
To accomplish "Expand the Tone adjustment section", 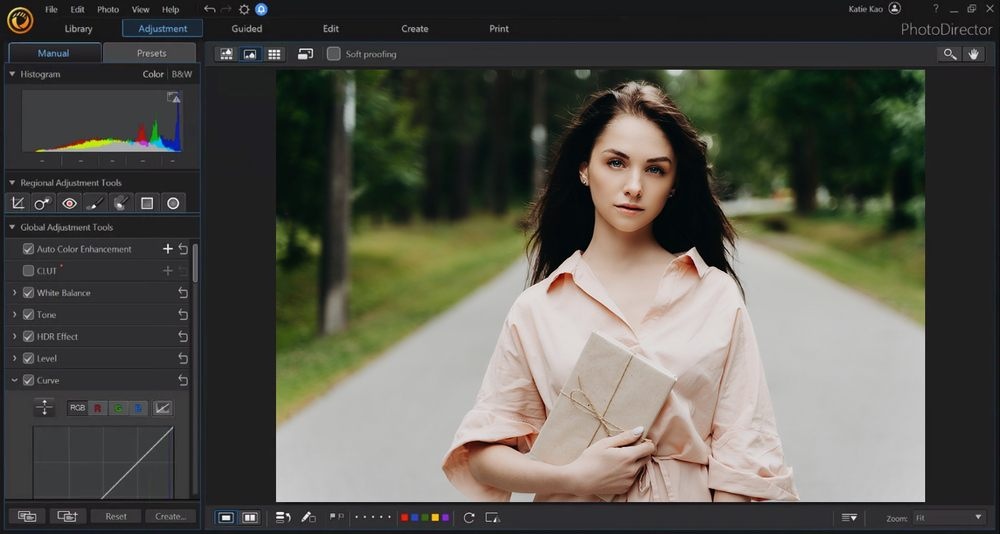I will pos(14,315).
